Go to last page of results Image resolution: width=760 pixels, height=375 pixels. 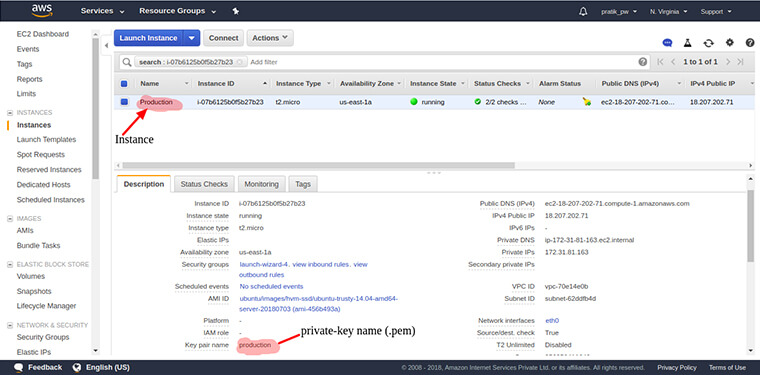tap(740, 62)
